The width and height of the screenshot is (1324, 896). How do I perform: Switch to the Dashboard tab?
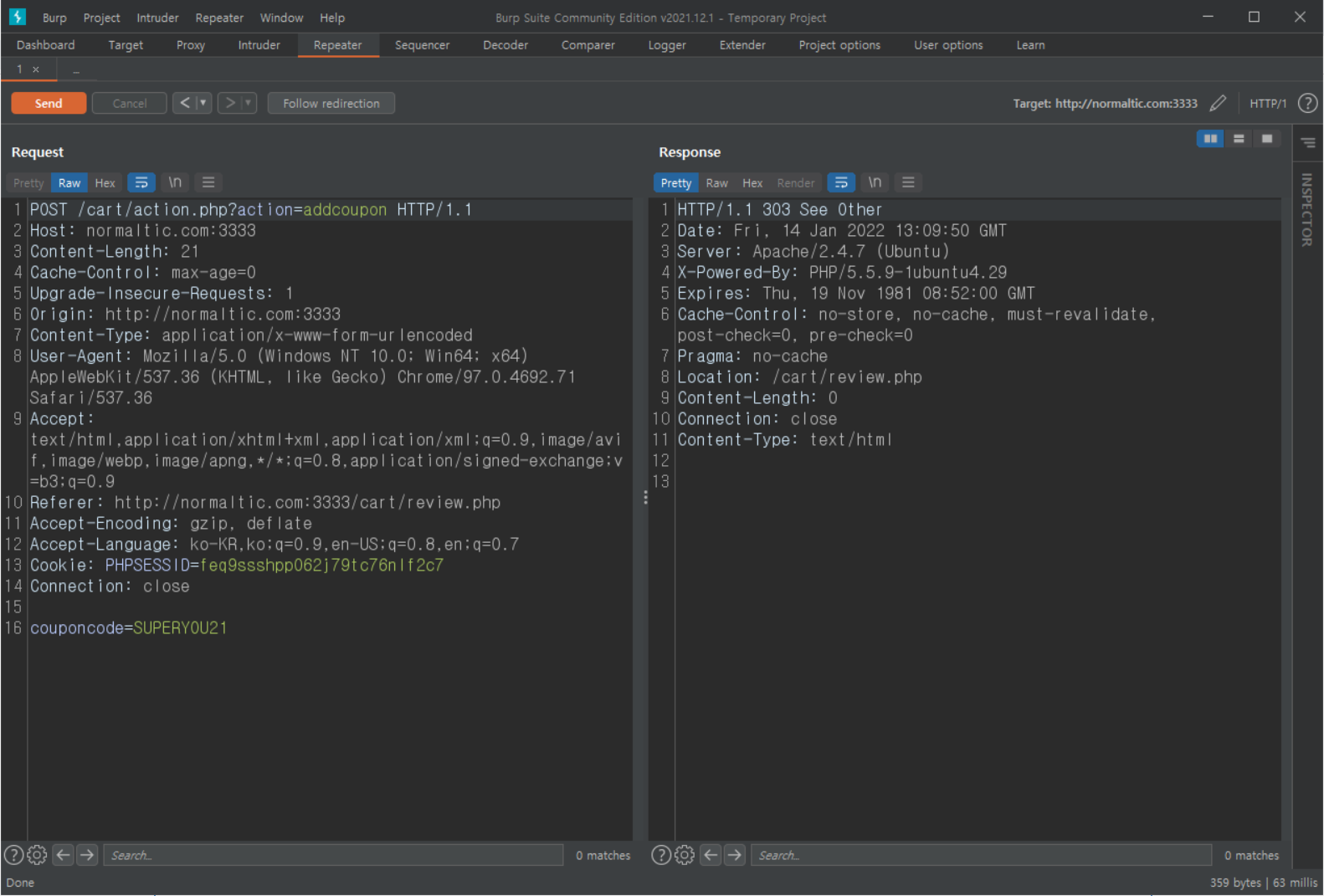[x=45, y=45]
